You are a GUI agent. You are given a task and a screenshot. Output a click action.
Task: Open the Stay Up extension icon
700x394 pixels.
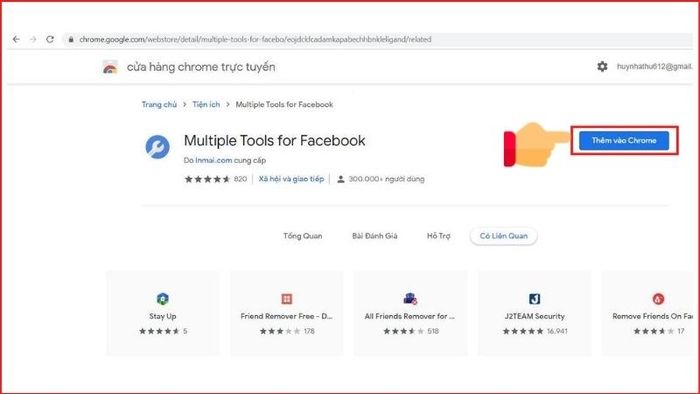point(162,299)
